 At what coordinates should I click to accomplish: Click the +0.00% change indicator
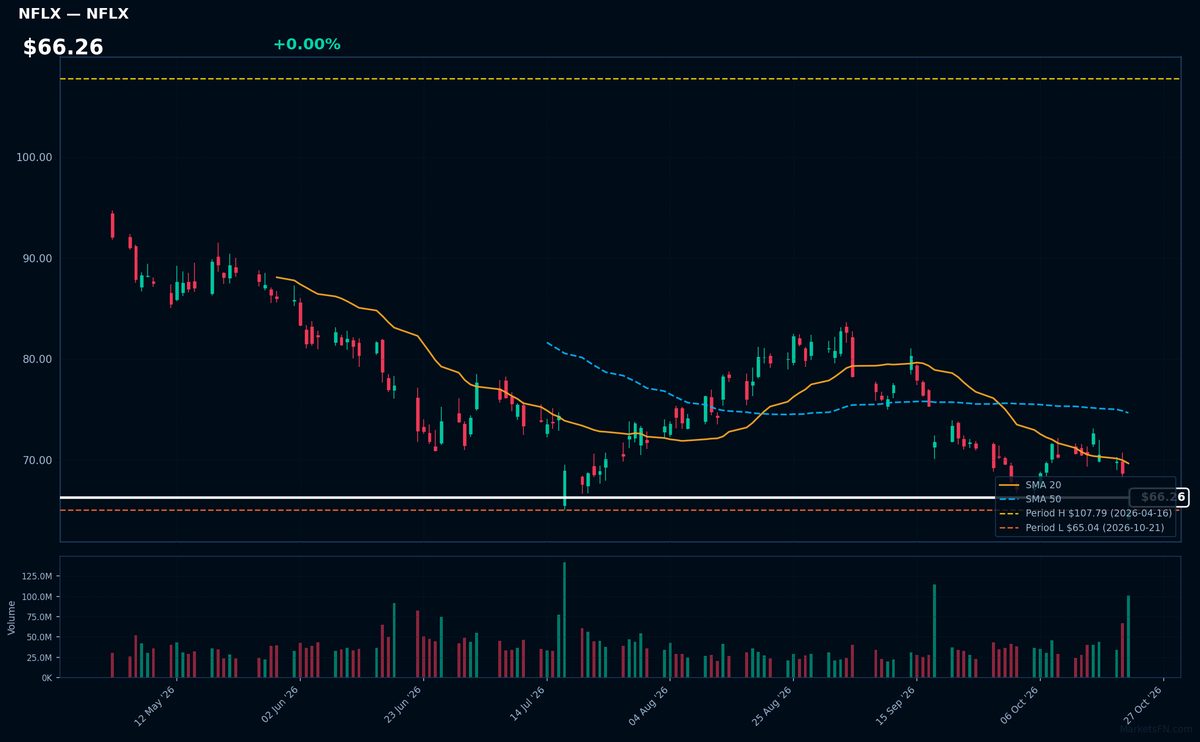coord(306,44)
